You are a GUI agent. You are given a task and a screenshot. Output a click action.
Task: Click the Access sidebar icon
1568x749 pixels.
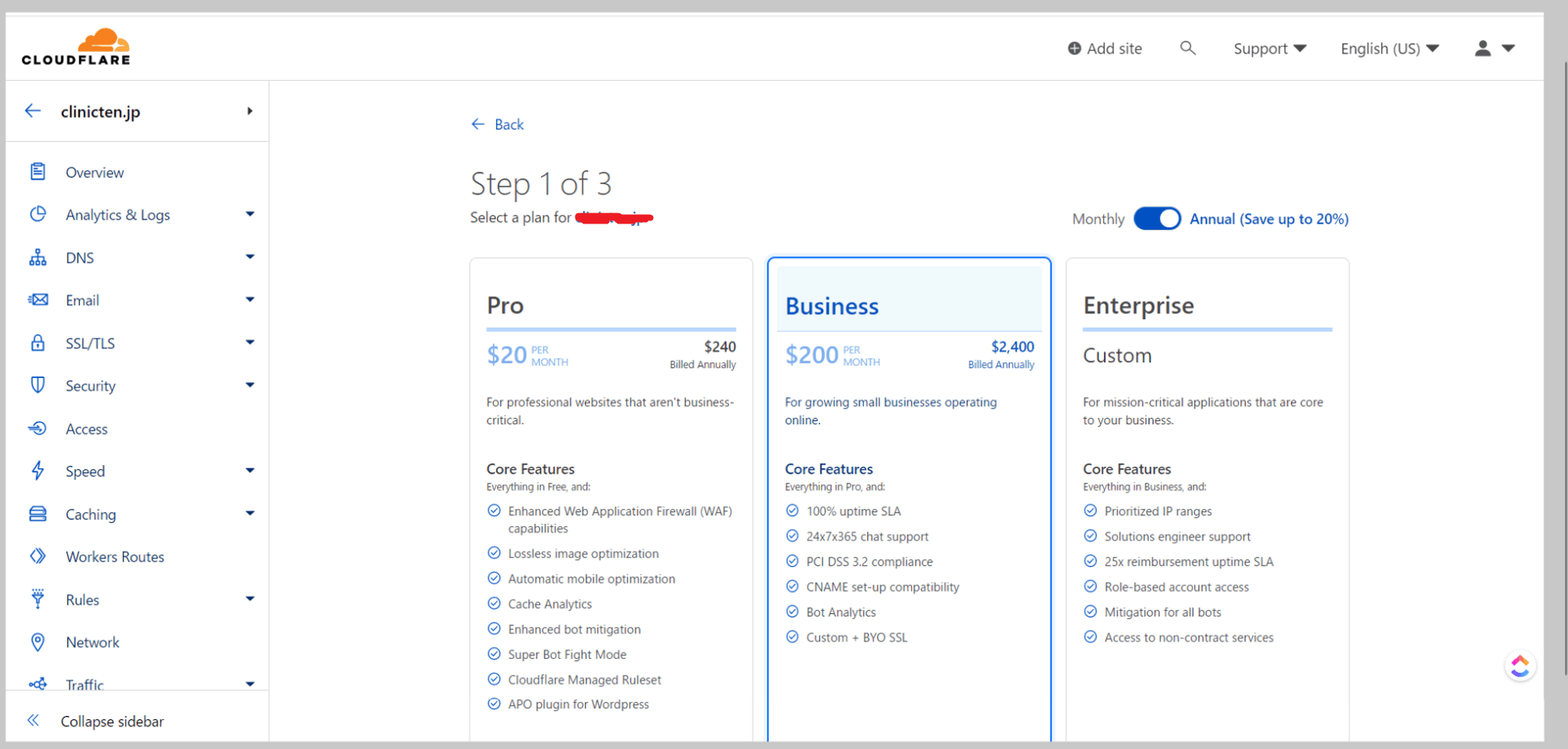point(38,428)
